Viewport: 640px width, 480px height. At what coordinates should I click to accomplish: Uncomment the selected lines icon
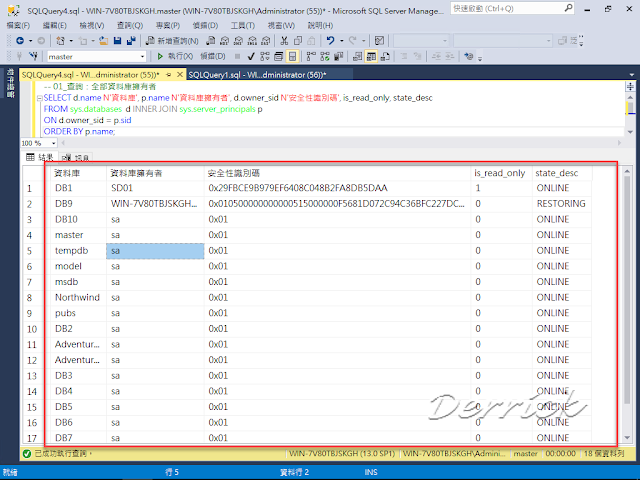click(x=417, y=56)
